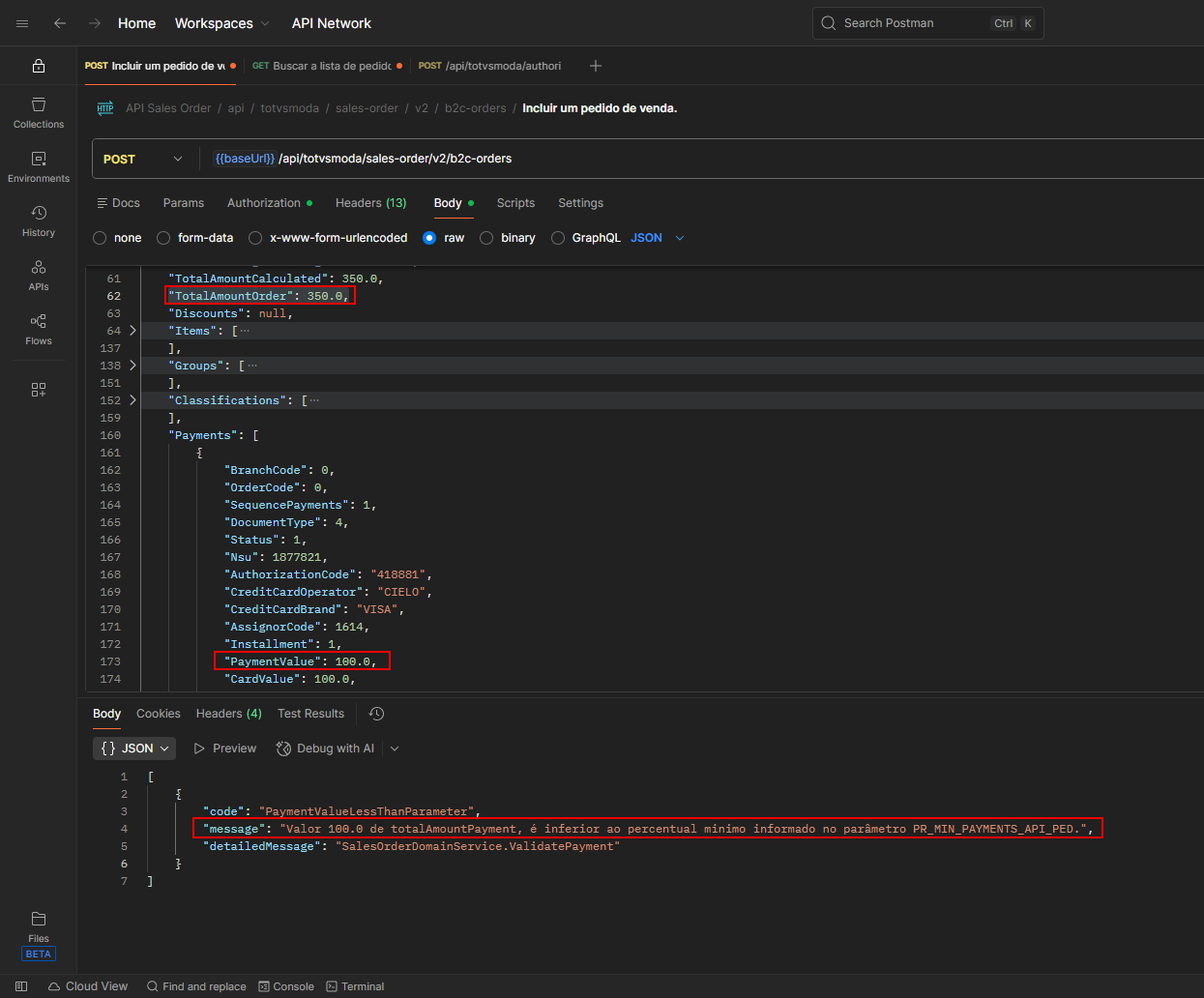Expand the folded Groups array
The width and height of the screenshot is (1204, 998).
point(132,366)
